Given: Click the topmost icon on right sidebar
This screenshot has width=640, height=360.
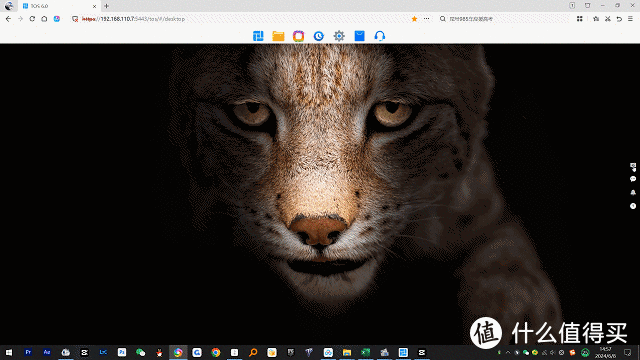Looking at the screenshot, I should click(x=633, y=166).
